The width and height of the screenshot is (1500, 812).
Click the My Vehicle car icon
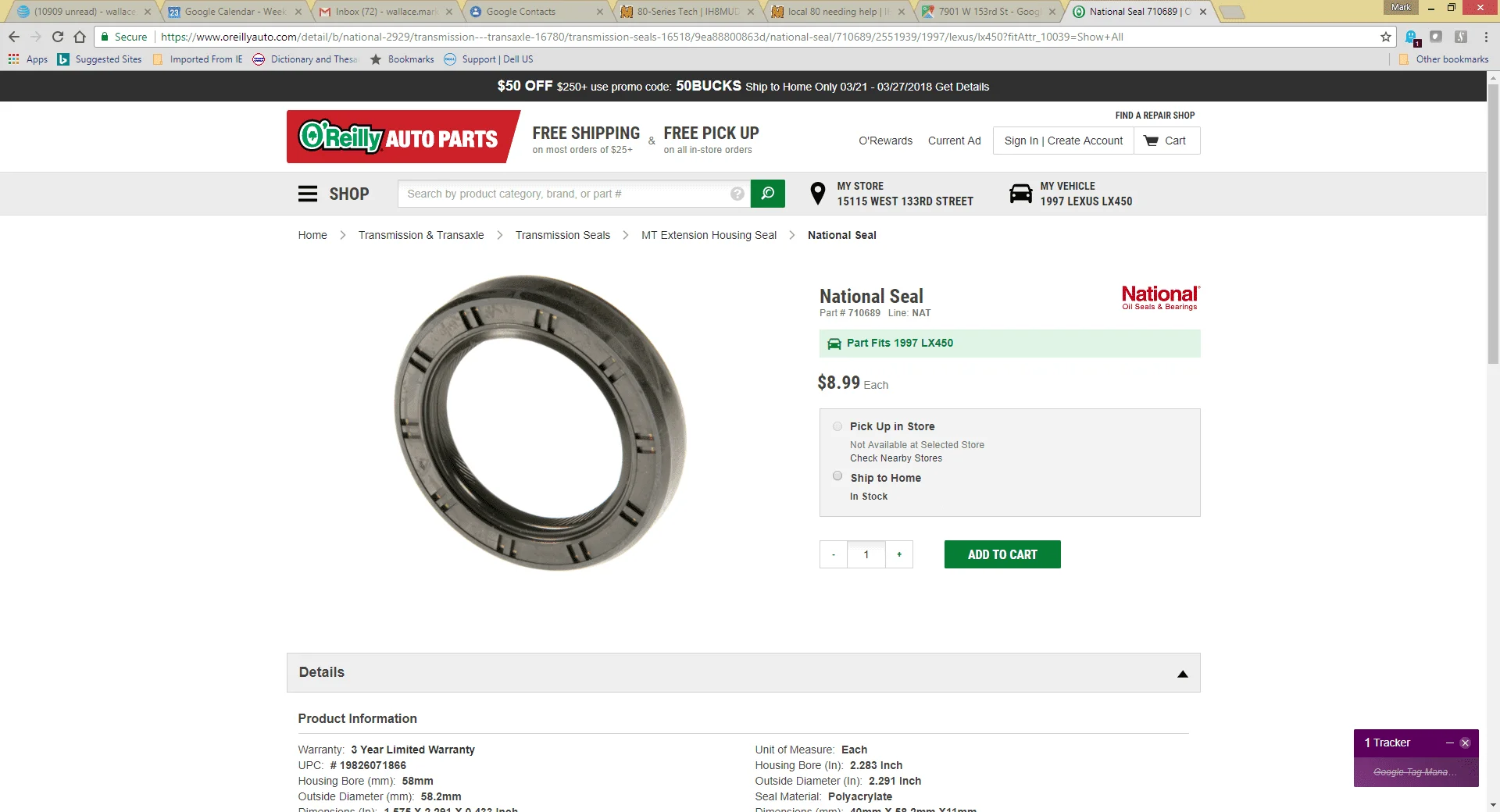point(1020,194)
